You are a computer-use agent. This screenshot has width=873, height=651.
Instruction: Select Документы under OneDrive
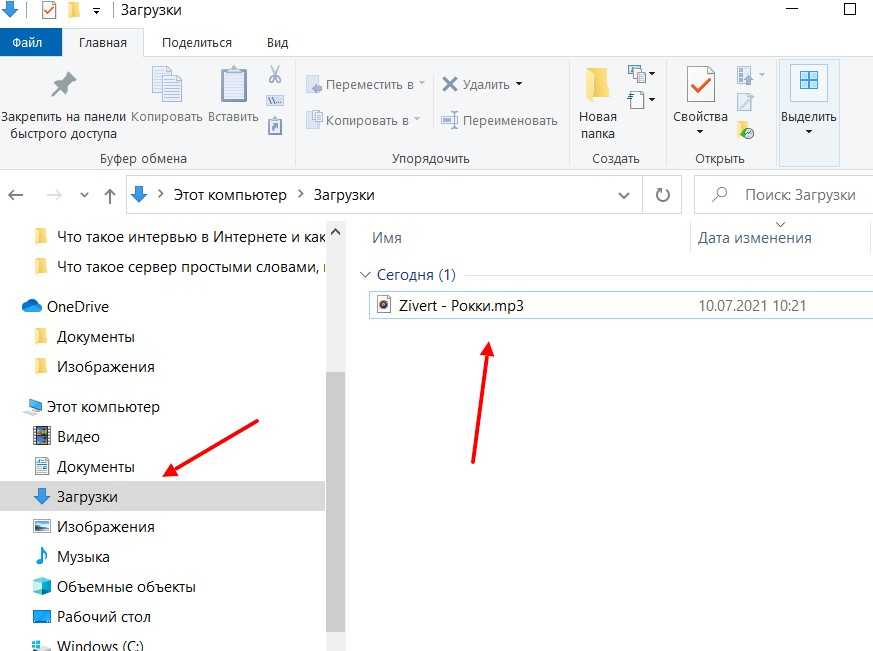pyautogui.click(x=96, y=337)
